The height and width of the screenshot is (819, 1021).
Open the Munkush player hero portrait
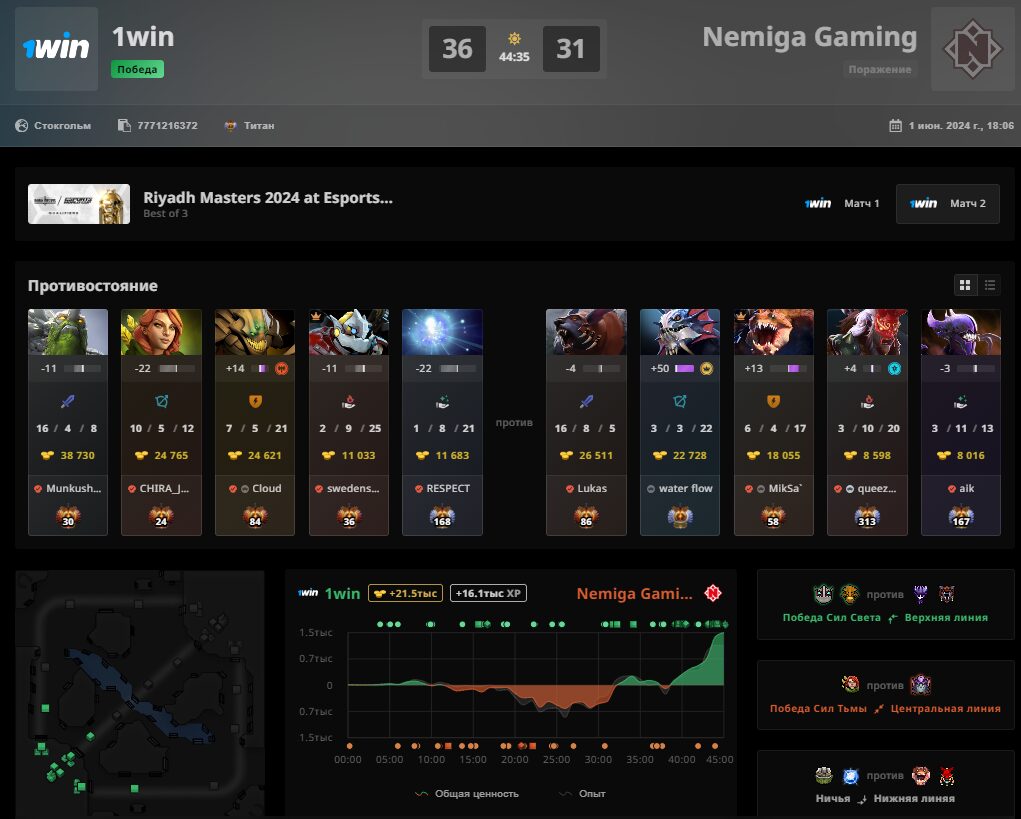click(x=68, y=332)
